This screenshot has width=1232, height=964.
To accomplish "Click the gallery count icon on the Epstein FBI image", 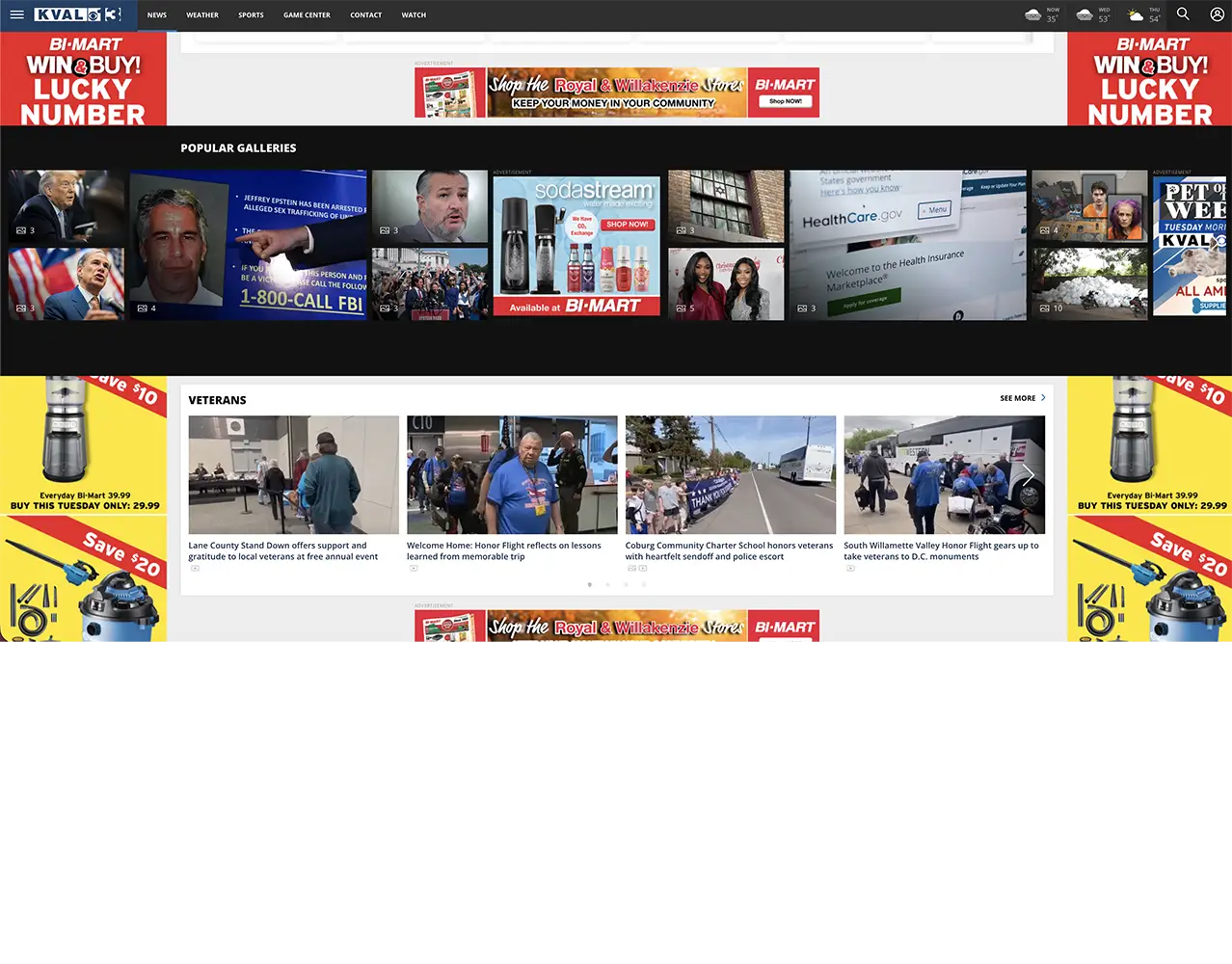I will tap(143, 308).
